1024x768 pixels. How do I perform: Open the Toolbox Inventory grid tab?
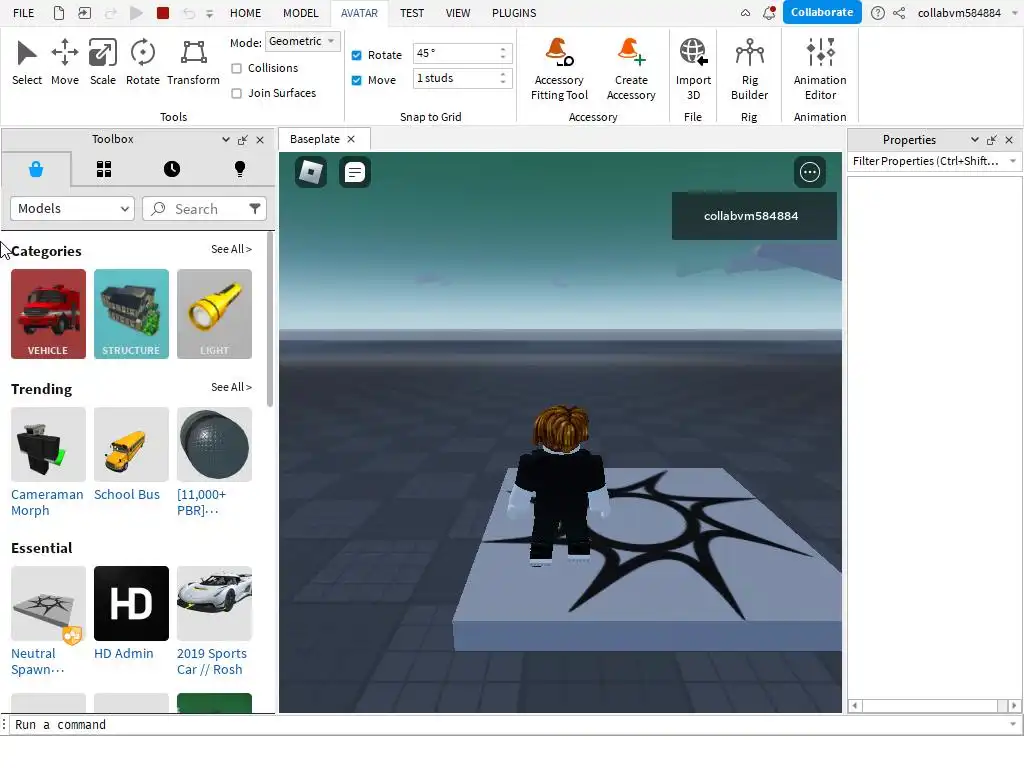click(104, 169)
